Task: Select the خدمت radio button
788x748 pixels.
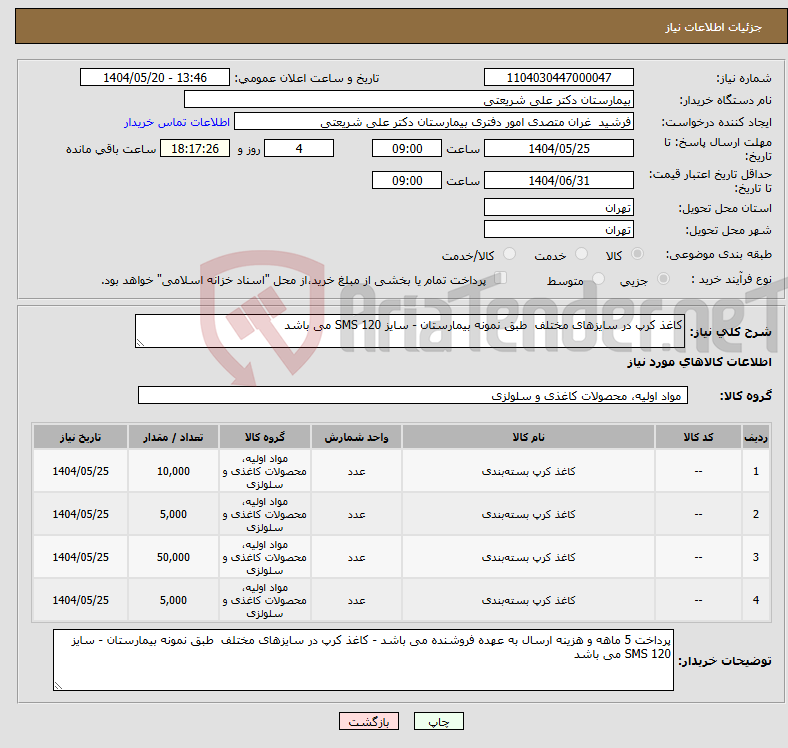Action: (x=581, y=254)
